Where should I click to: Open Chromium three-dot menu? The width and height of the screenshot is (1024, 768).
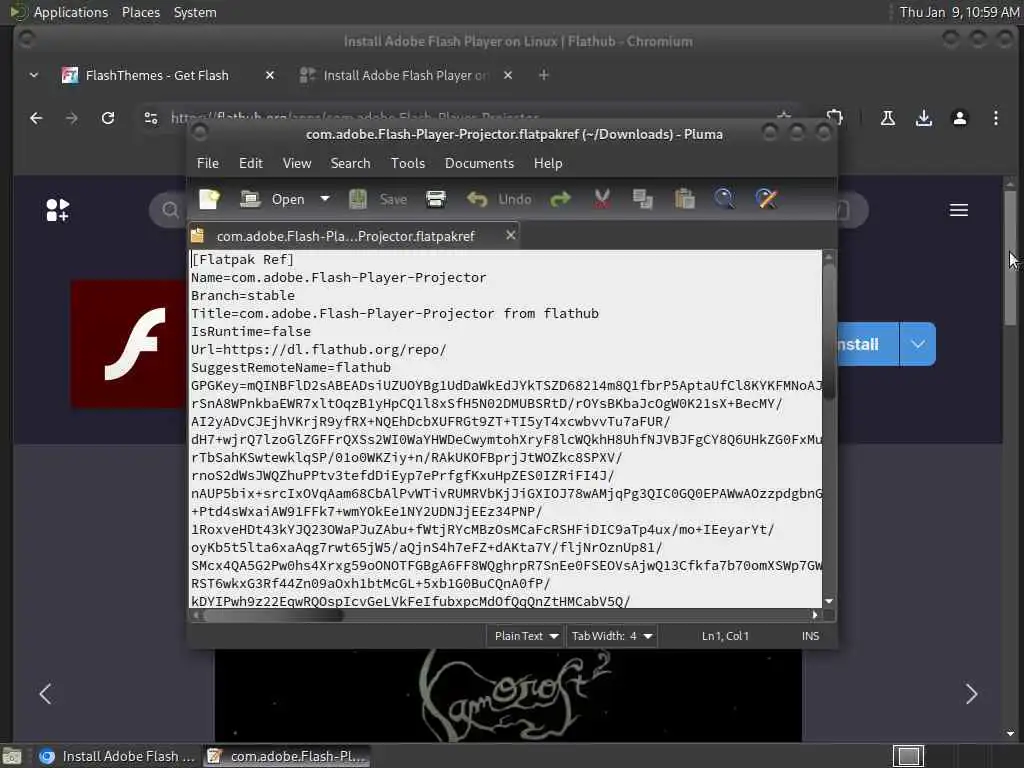pyautogui.click(x=995, y=118)
